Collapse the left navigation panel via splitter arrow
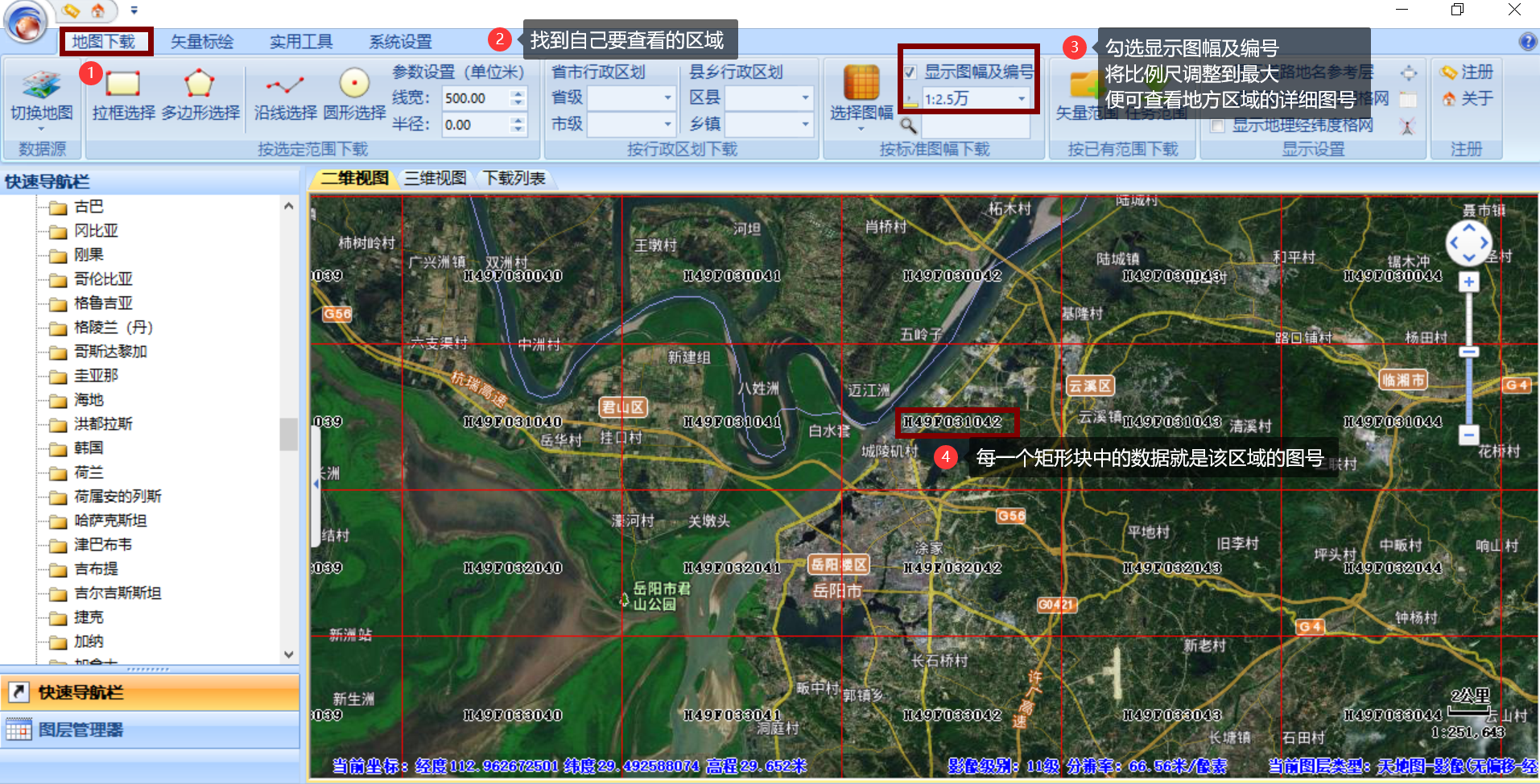The image size is (1540, 784). [x=316, y=484]
